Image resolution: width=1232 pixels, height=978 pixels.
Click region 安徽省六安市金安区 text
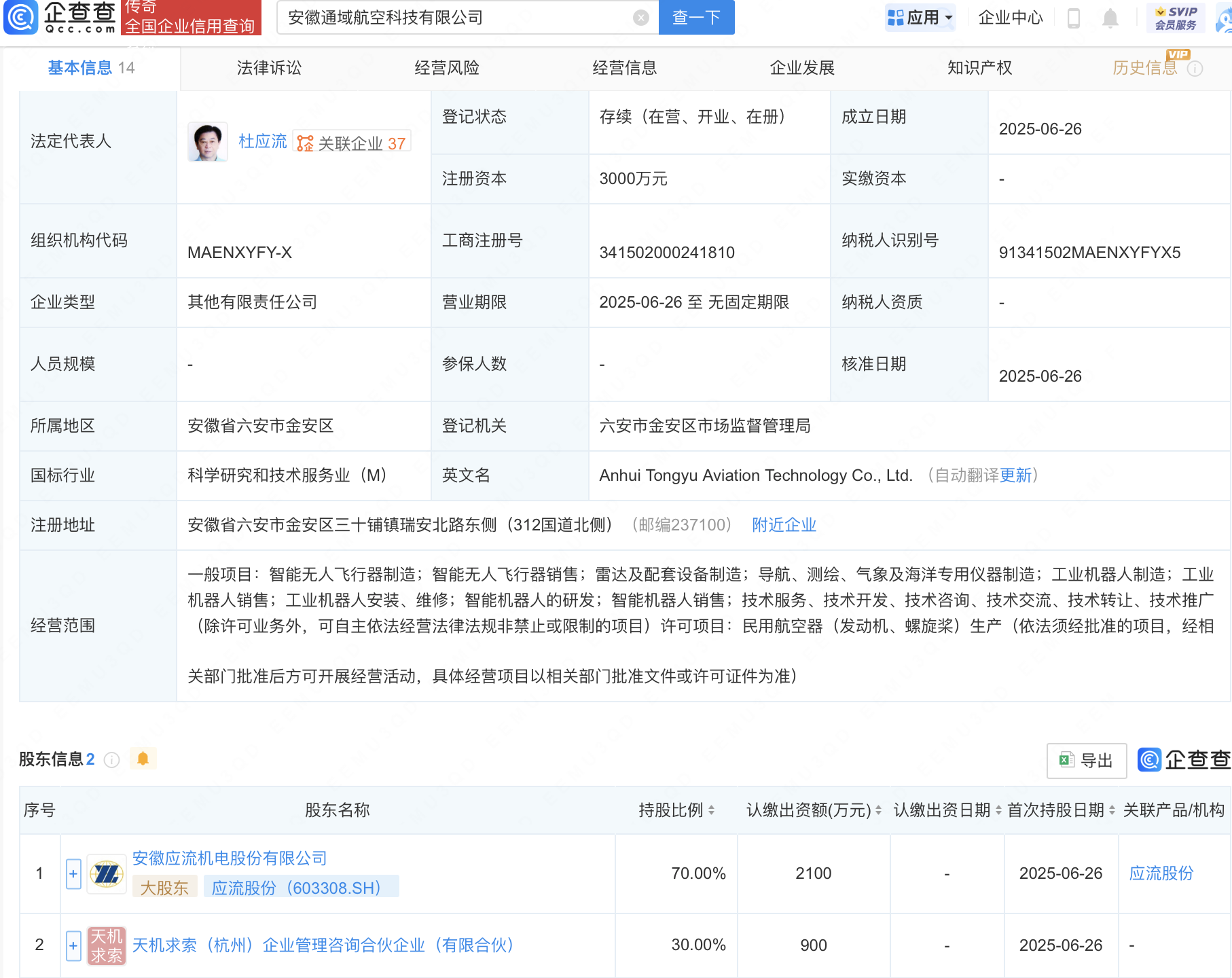click(x=261, y=426)
